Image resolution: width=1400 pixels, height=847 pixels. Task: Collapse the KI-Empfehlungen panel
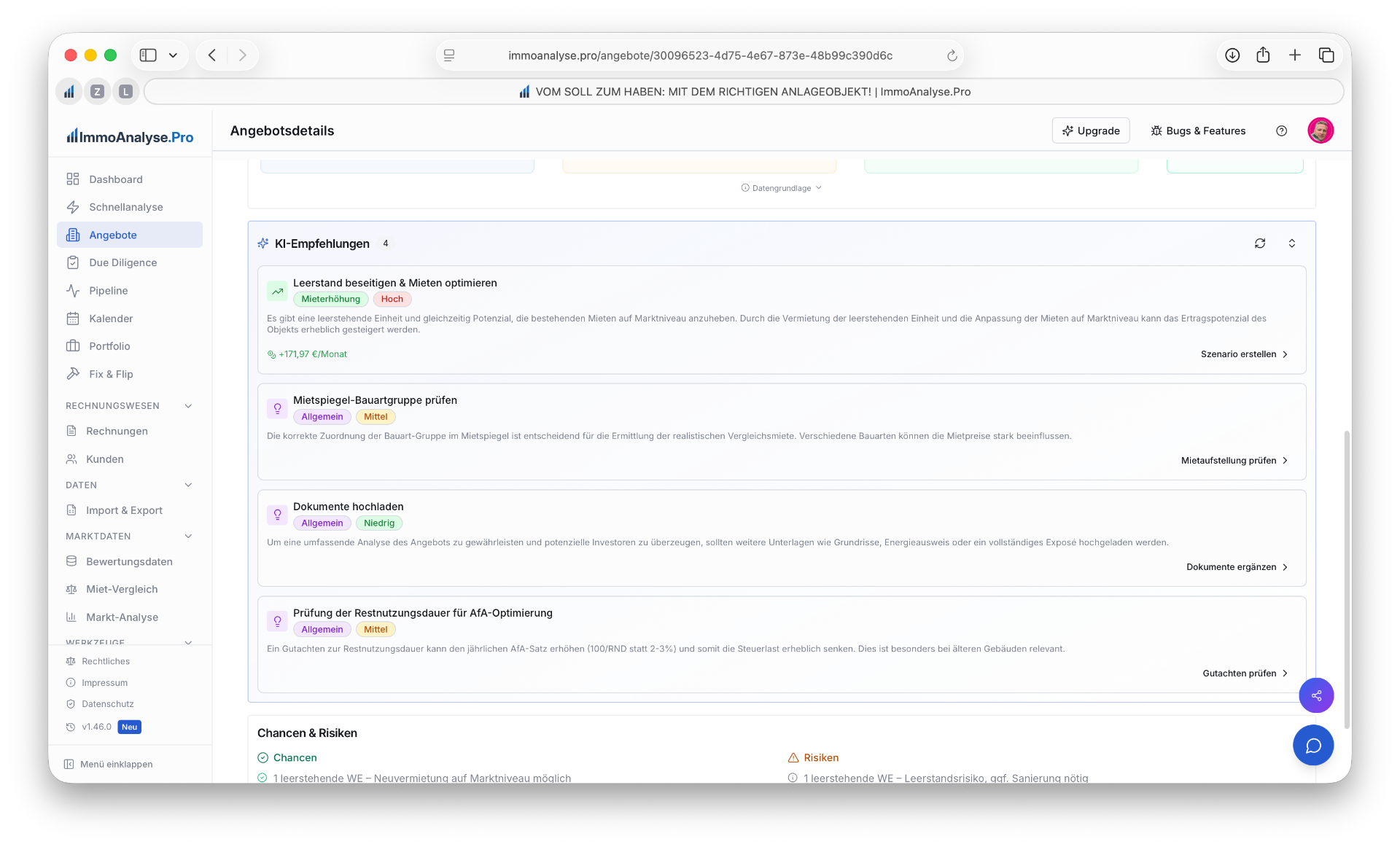click(x=1291, y=243)
